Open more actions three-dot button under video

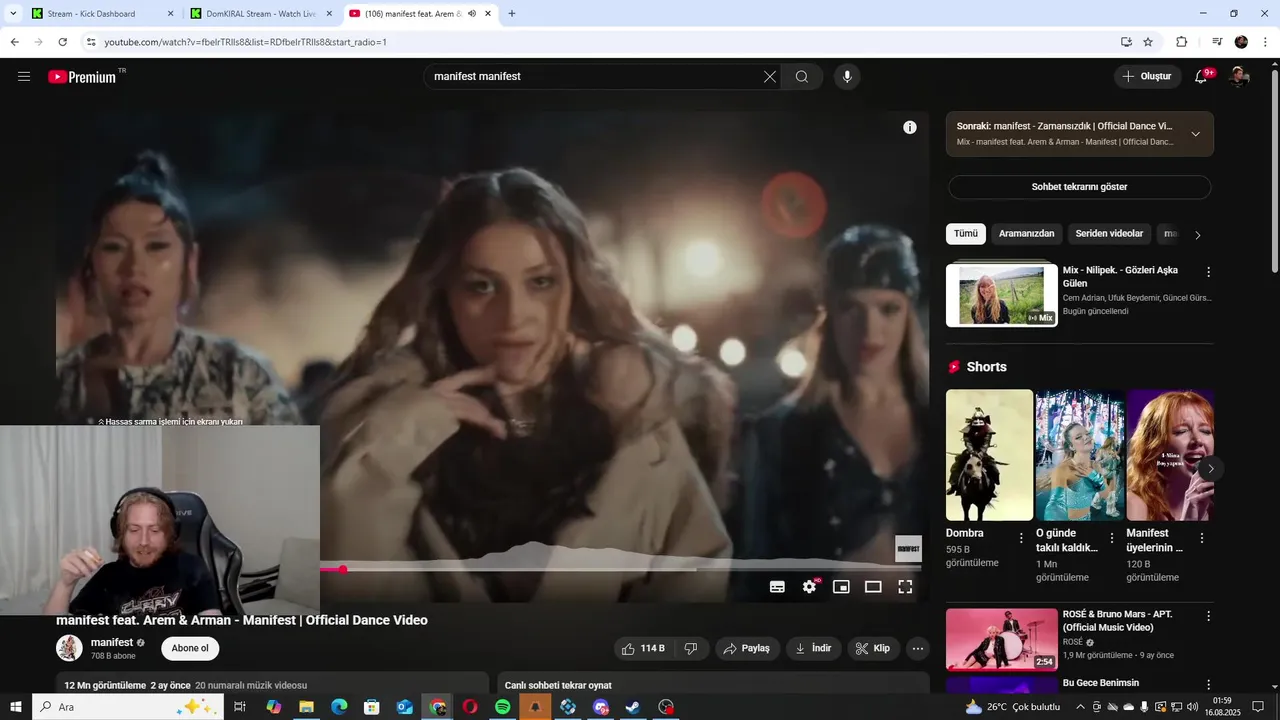pos(917,648)
